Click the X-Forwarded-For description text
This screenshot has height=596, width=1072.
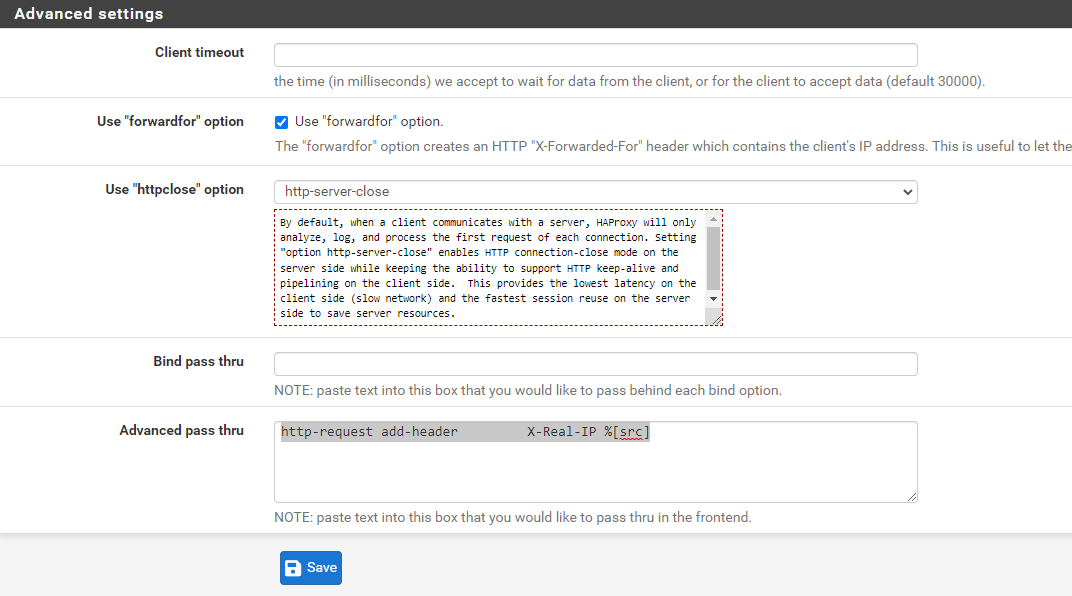pyautogui.click(x=673, y=146)
